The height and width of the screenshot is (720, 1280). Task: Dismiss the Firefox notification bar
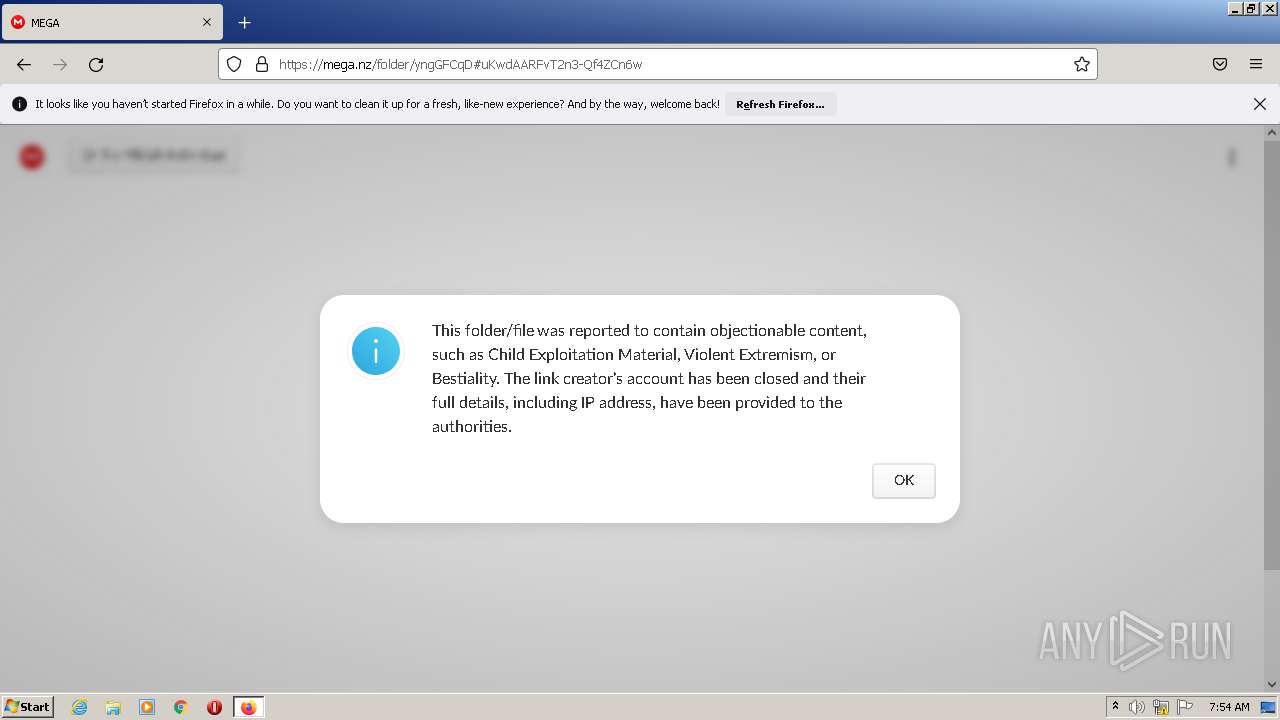tap(1259, 104)
